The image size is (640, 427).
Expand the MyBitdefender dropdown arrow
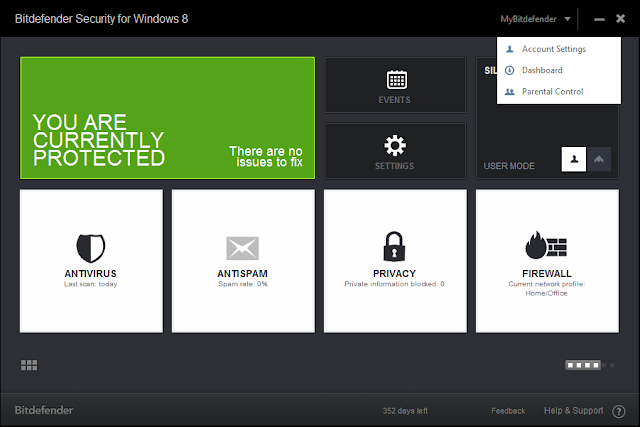[567, 19]
